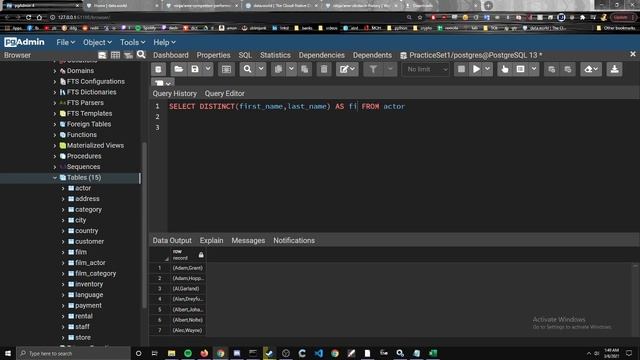640x360 pixels.
Task: Select the Functions node in tree
Action: 82,135
